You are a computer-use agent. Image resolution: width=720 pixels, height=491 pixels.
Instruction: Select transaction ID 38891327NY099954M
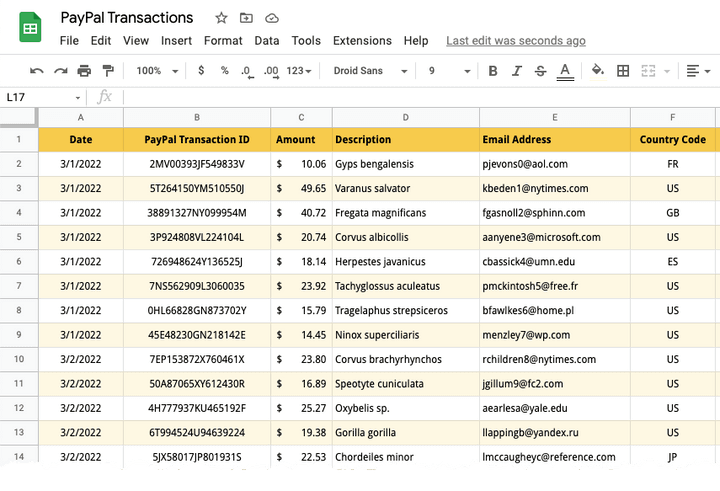click(197, 213)
